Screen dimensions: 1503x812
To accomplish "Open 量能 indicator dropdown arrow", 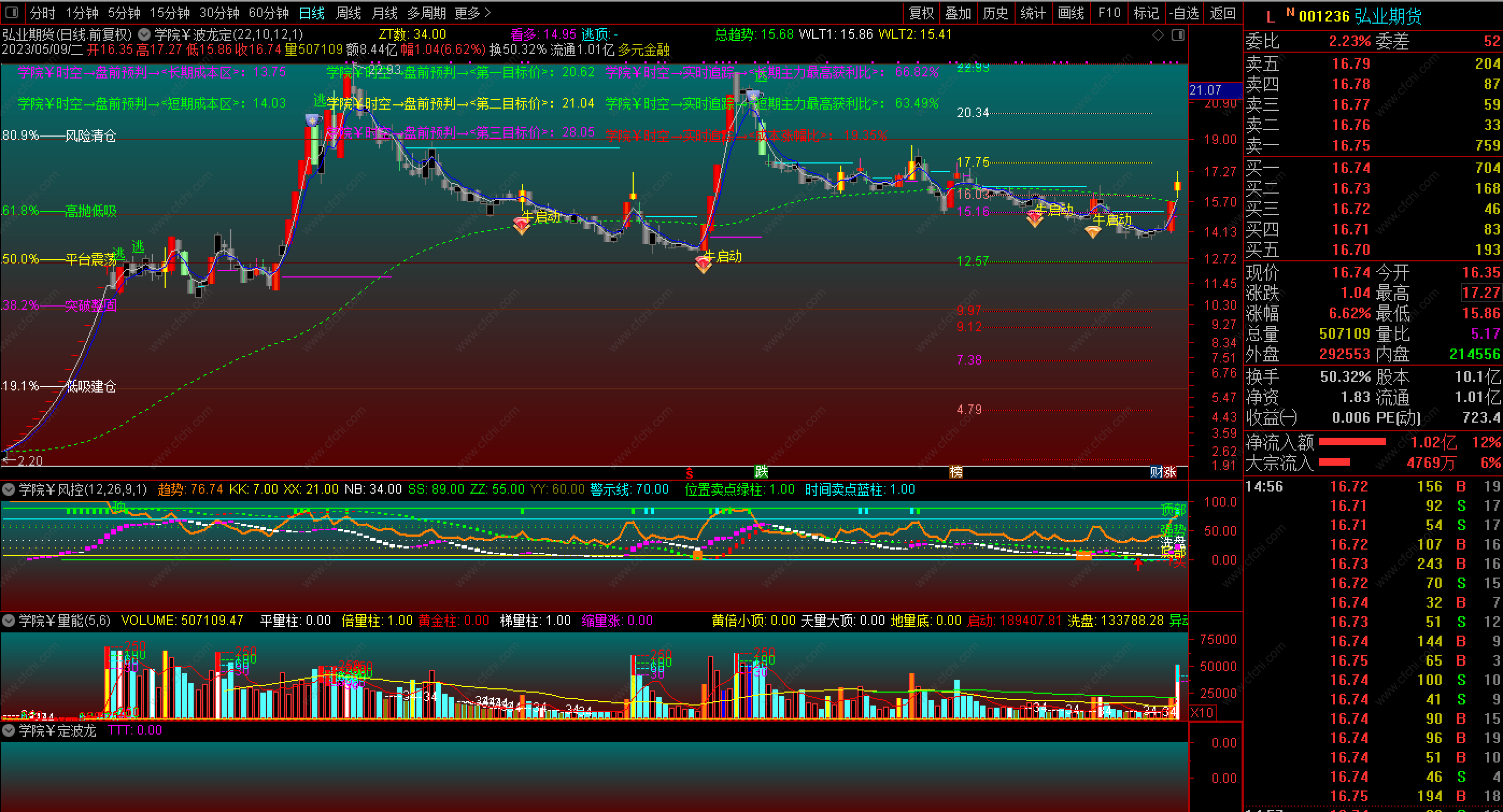I will [x=9, y=621].
